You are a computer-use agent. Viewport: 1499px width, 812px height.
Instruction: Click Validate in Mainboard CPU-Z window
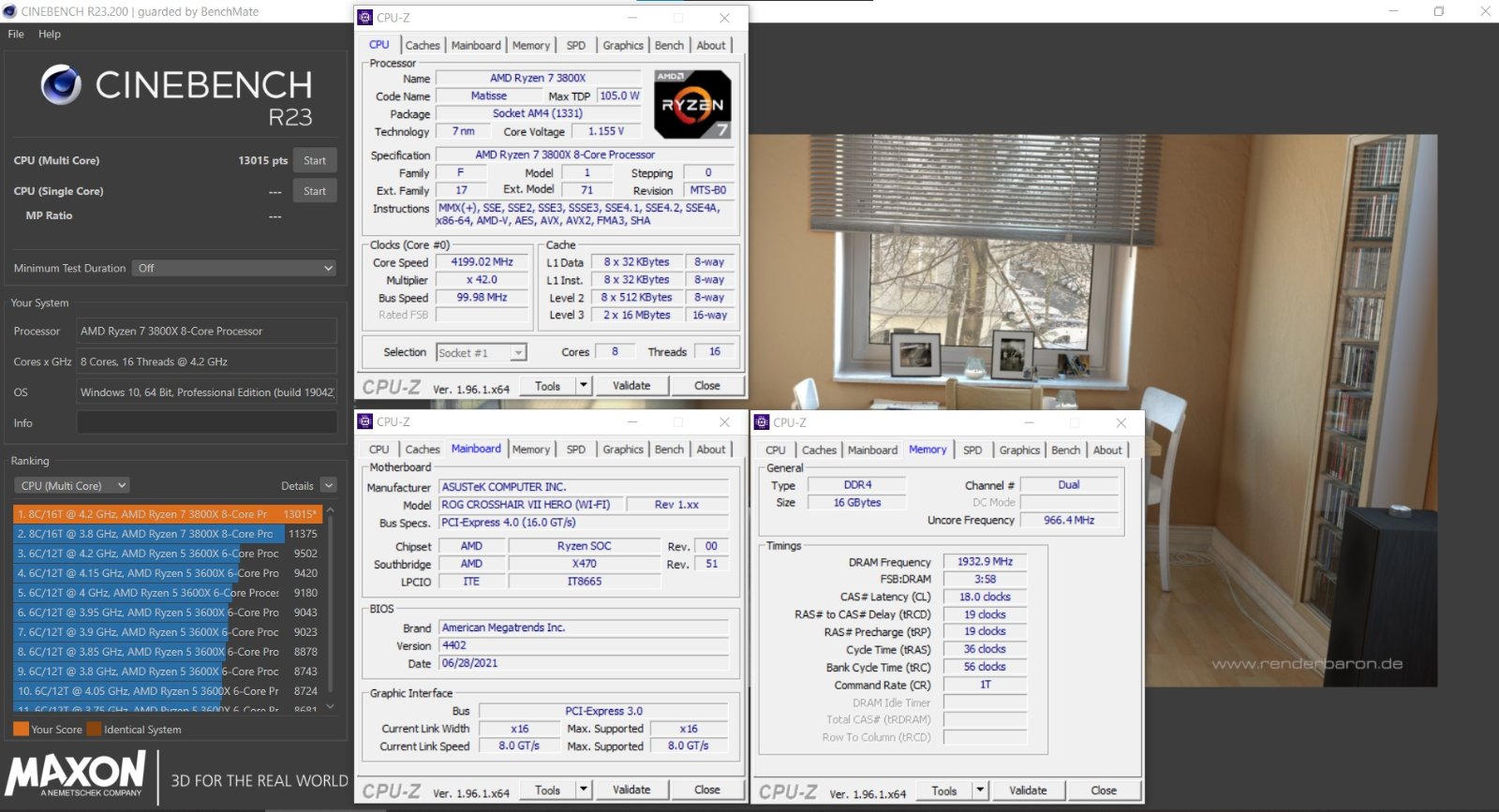(x=631, y=790)
